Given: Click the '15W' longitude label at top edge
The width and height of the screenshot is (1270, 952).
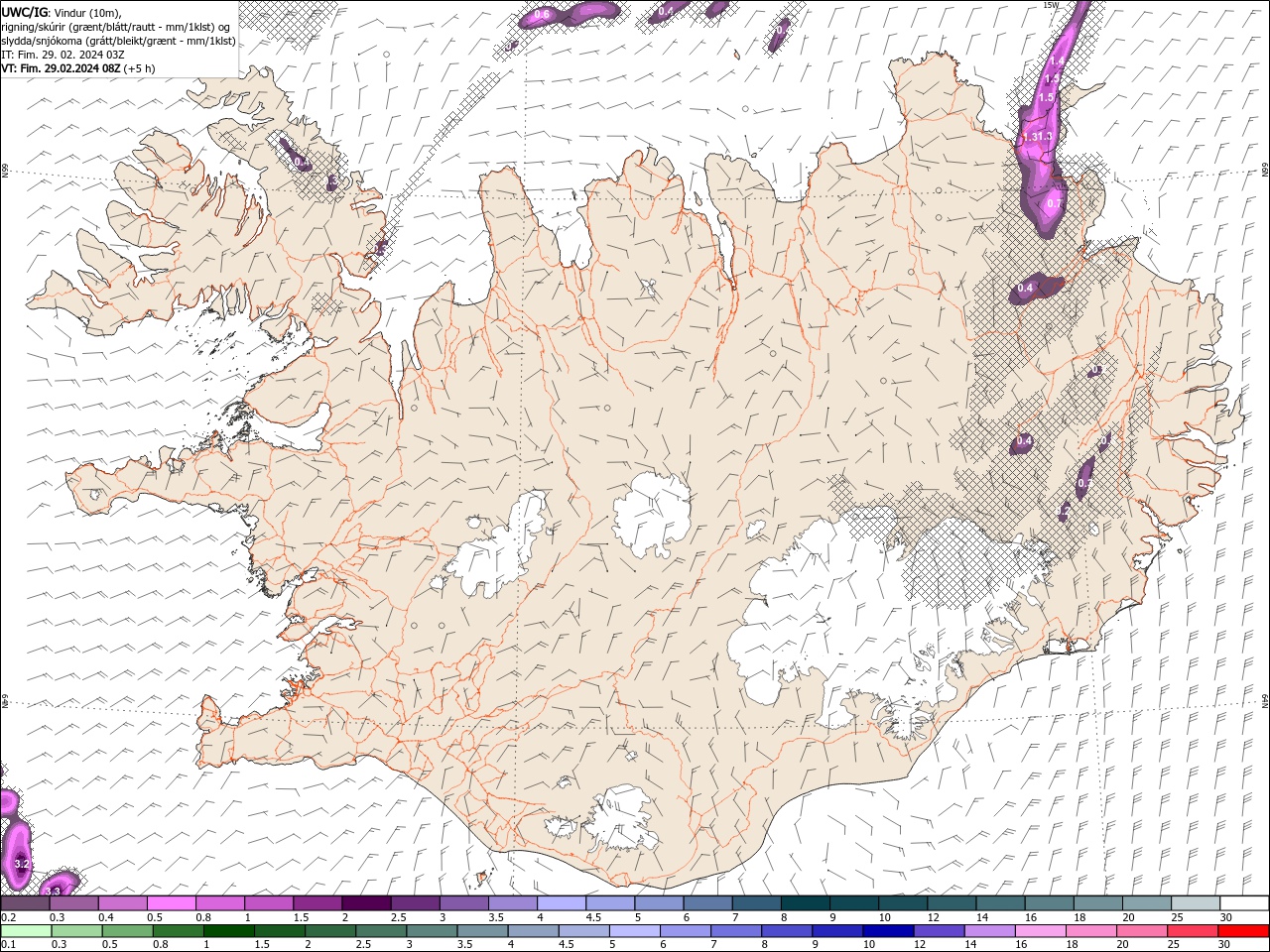Looking at the screenshot, I should [1051, 5].
